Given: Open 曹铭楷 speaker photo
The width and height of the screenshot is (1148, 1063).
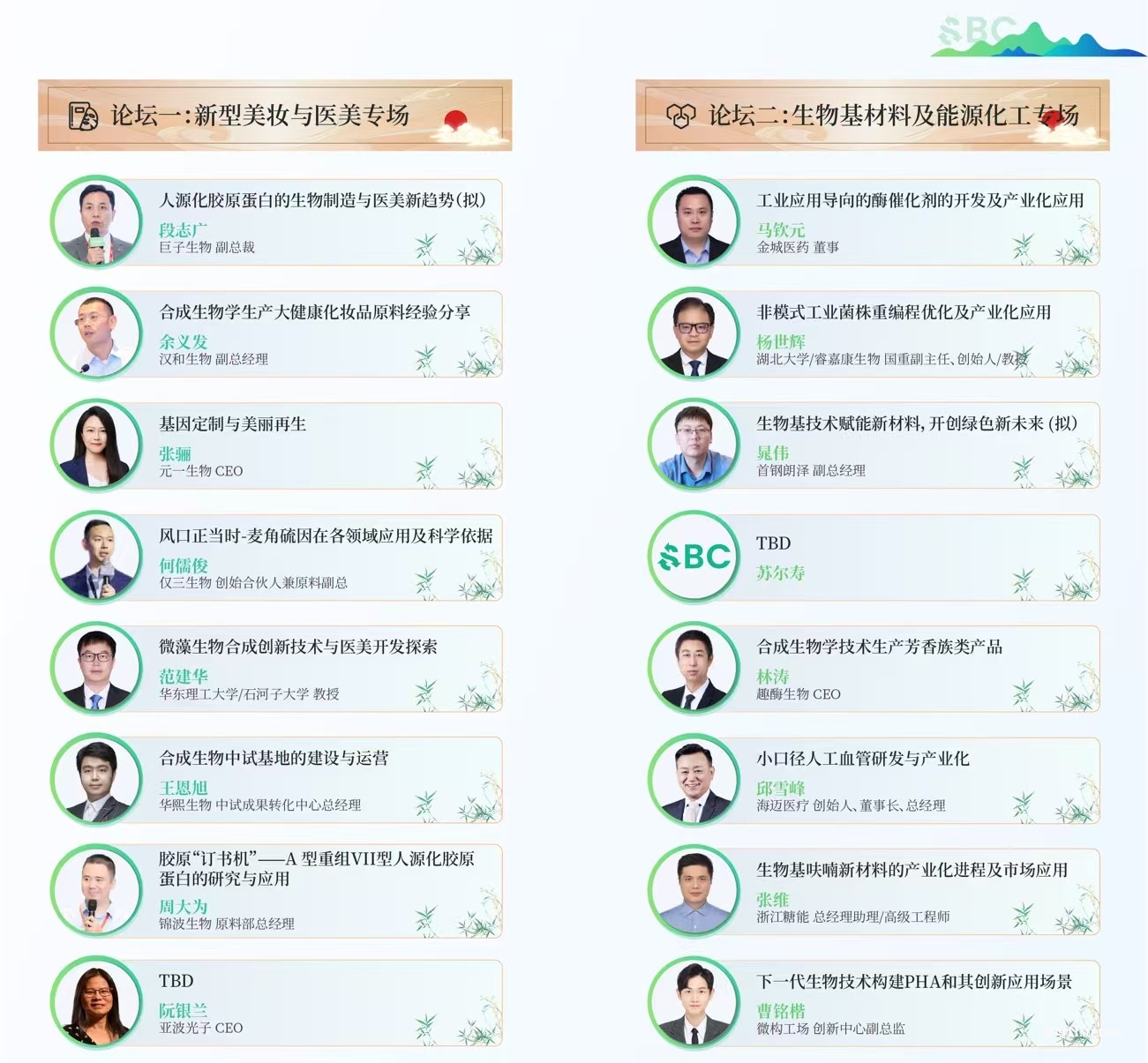Looking at the screenshot, I should pyautogui.click(x=694, y=1002).
